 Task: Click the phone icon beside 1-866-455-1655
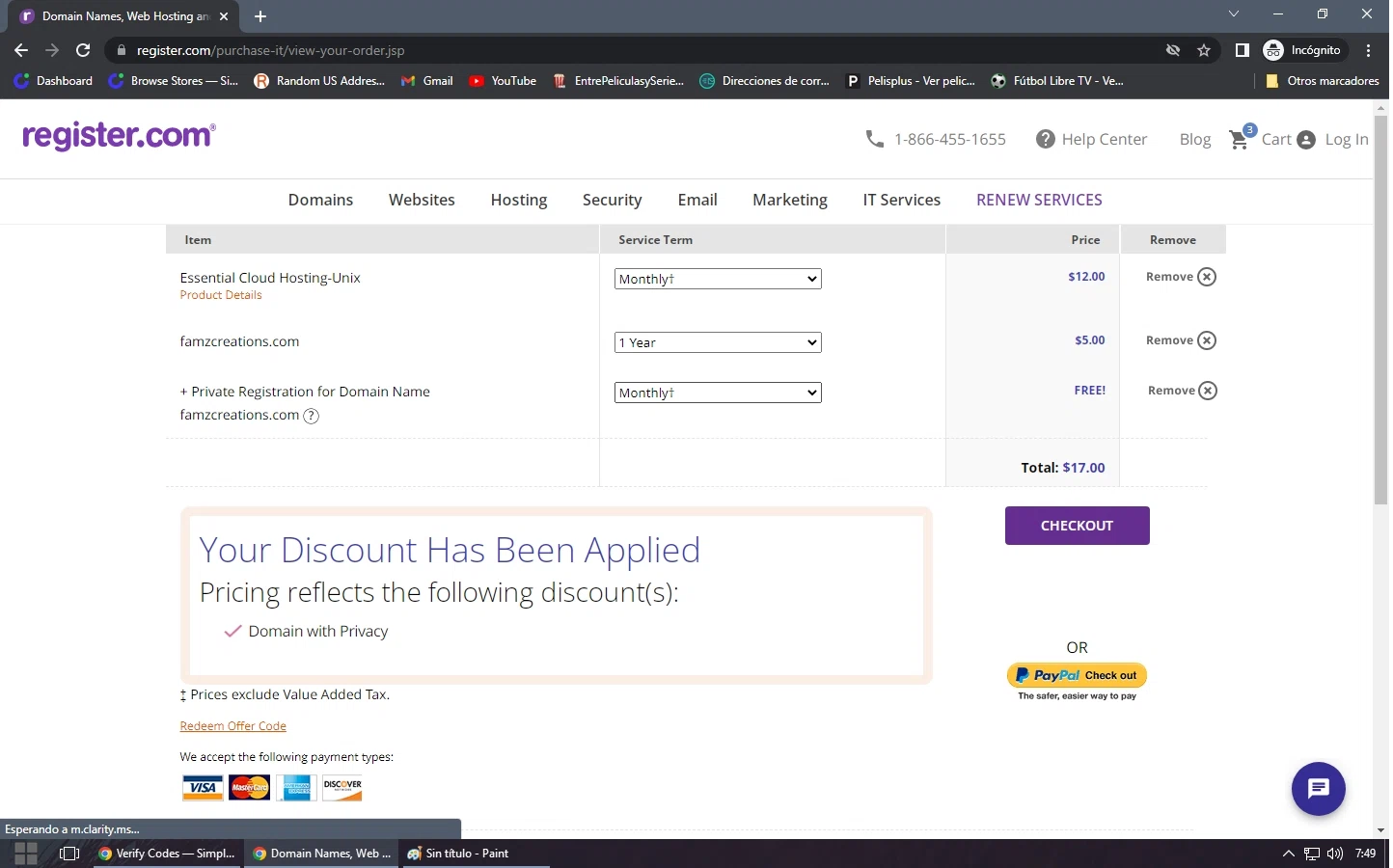click(x=876, y=139)
